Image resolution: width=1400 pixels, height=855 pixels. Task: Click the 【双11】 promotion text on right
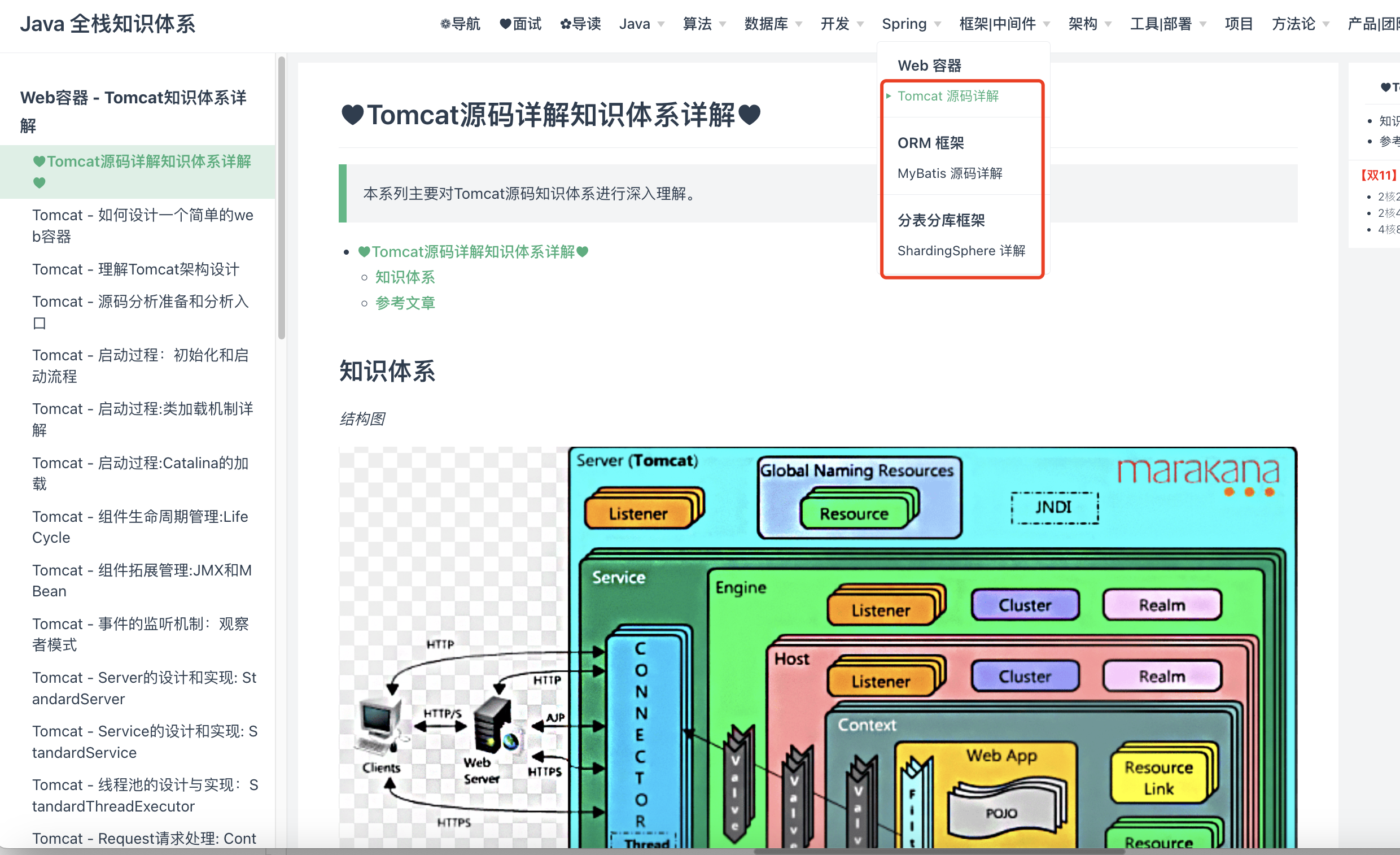click(x=1379, y=175)
